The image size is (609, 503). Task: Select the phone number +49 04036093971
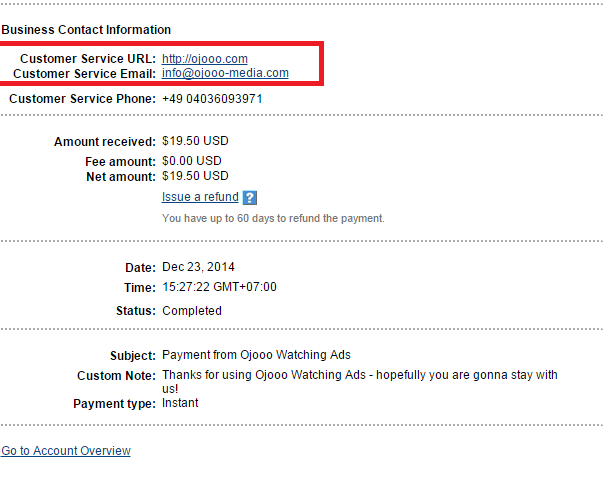(x=212, y=99)
